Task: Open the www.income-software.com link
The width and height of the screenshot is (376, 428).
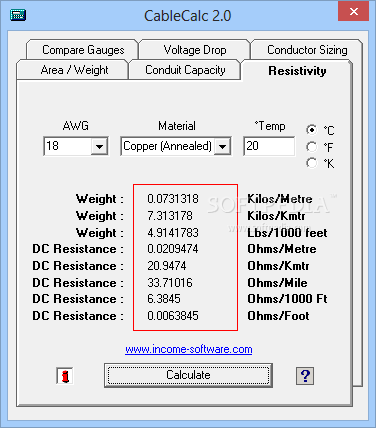Action: 189,349
